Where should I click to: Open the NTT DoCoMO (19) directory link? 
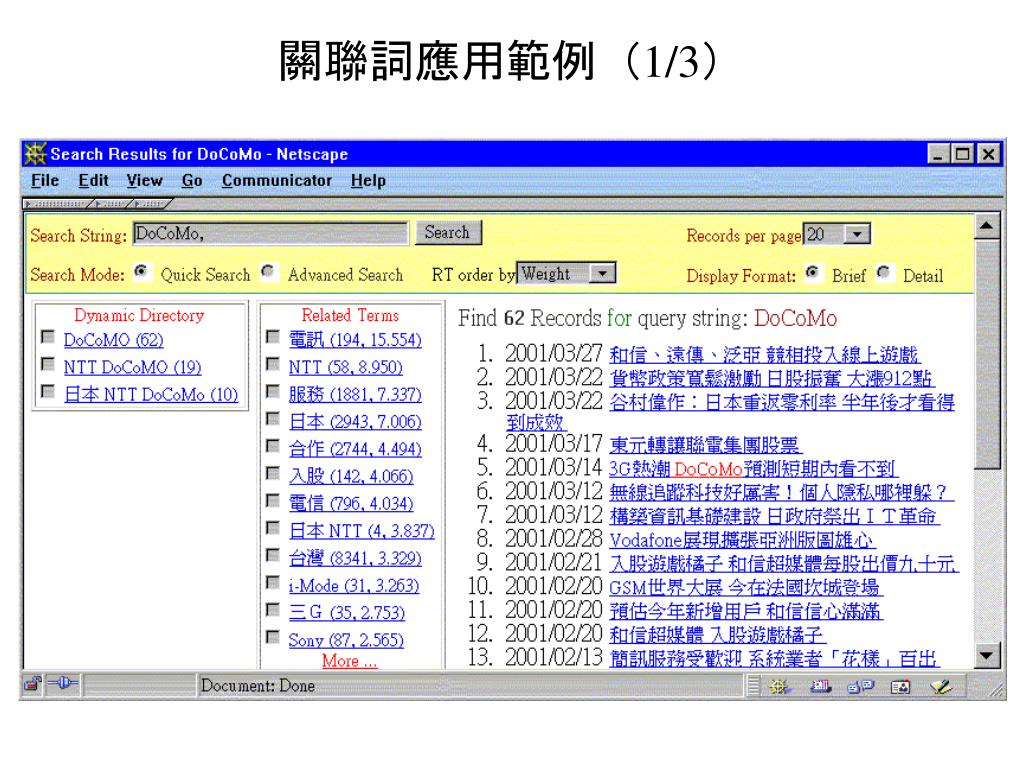pyautogui.click(x=133, y=367)
